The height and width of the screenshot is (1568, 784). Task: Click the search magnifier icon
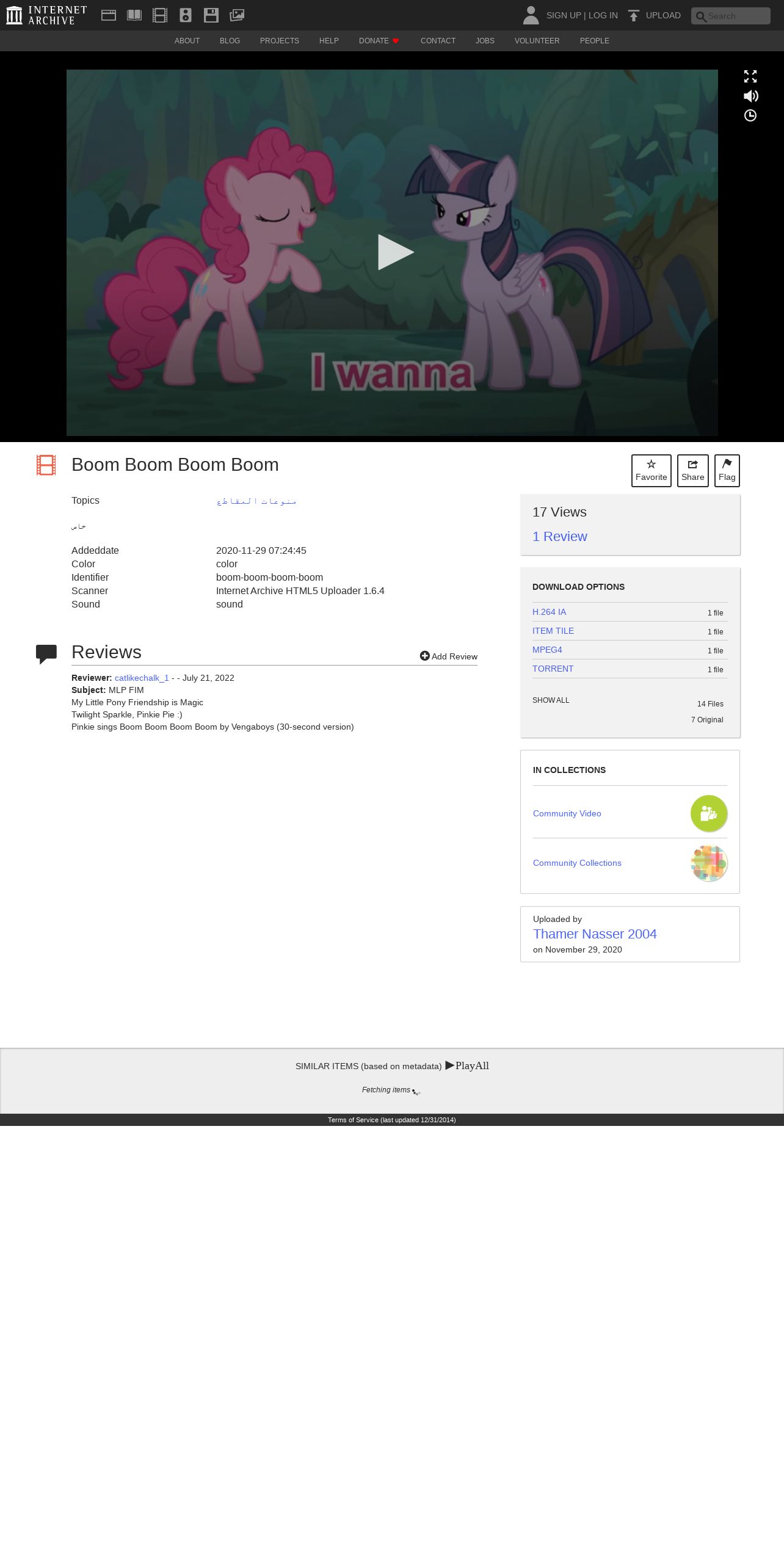(x=701, y=16)
